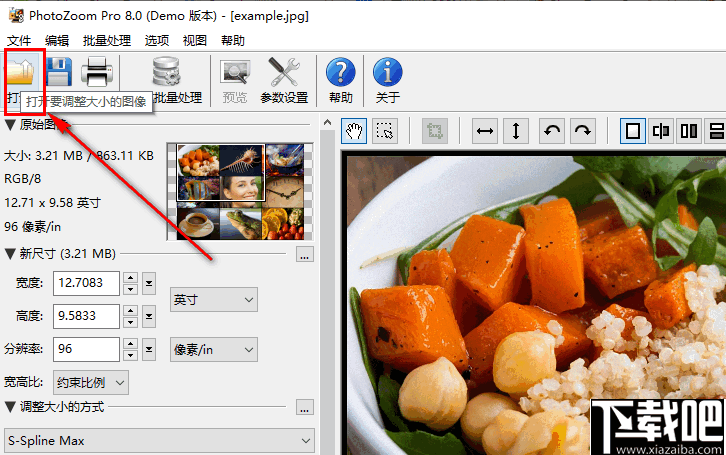The image size is (726, 455).
Task: Open the 文件 menu
Action: [19, 41]
